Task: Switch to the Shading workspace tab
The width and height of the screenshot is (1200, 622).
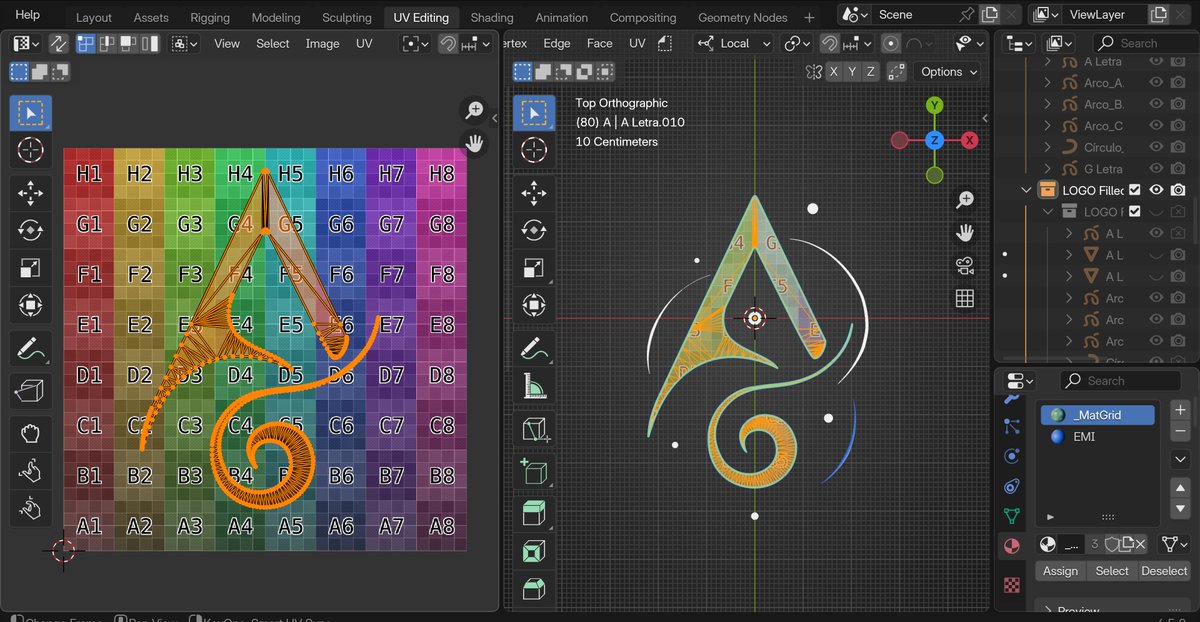Action: point(492,17)
